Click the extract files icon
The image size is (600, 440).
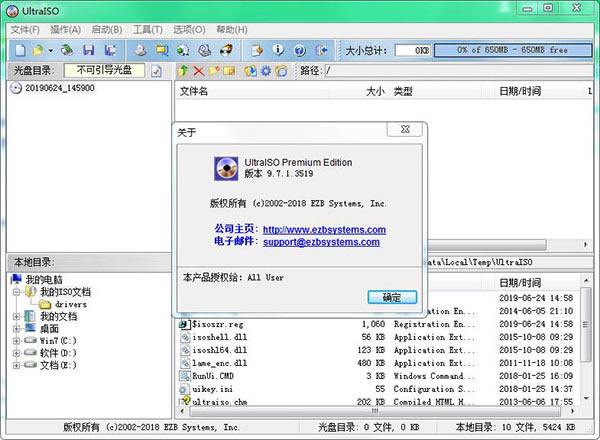pyautogui.click(x=251, y=71)
